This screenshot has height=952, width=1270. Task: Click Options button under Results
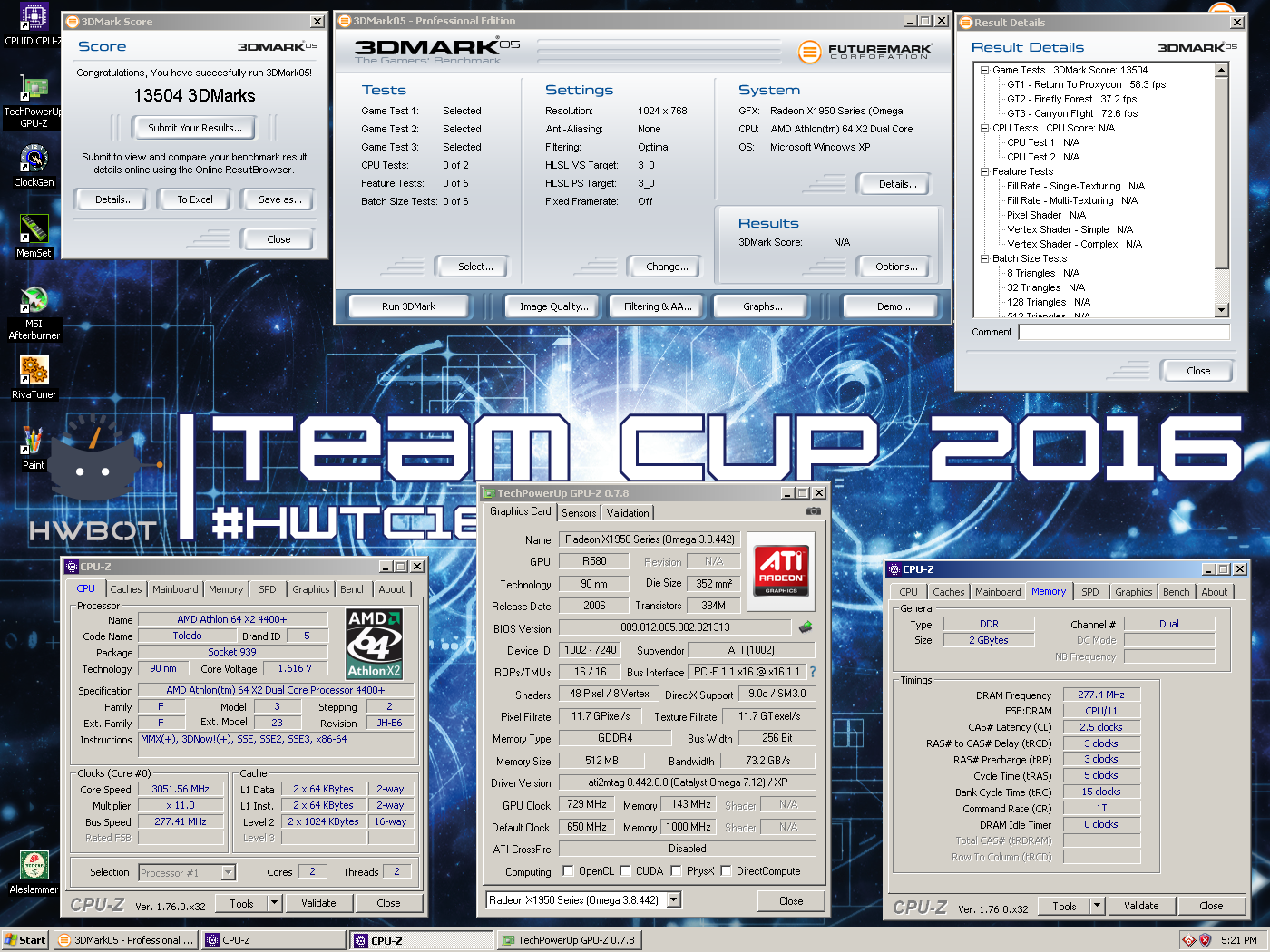[x=896, y=267]
